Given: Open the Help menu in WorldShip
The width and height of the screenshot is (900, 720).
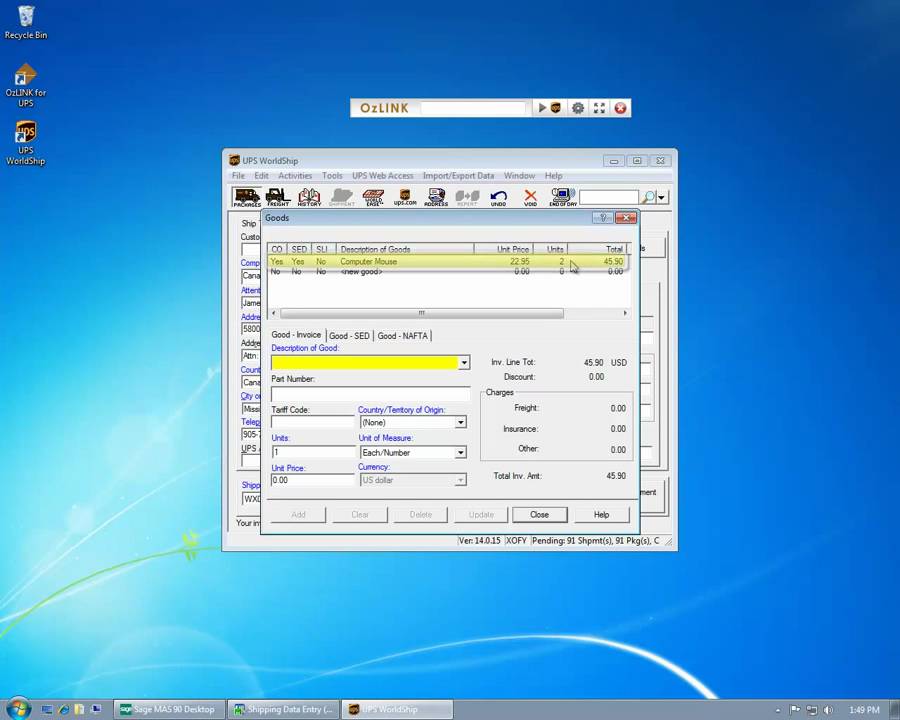Looking at the screenshot, I should pyautogui.click(x=553, y=176).
